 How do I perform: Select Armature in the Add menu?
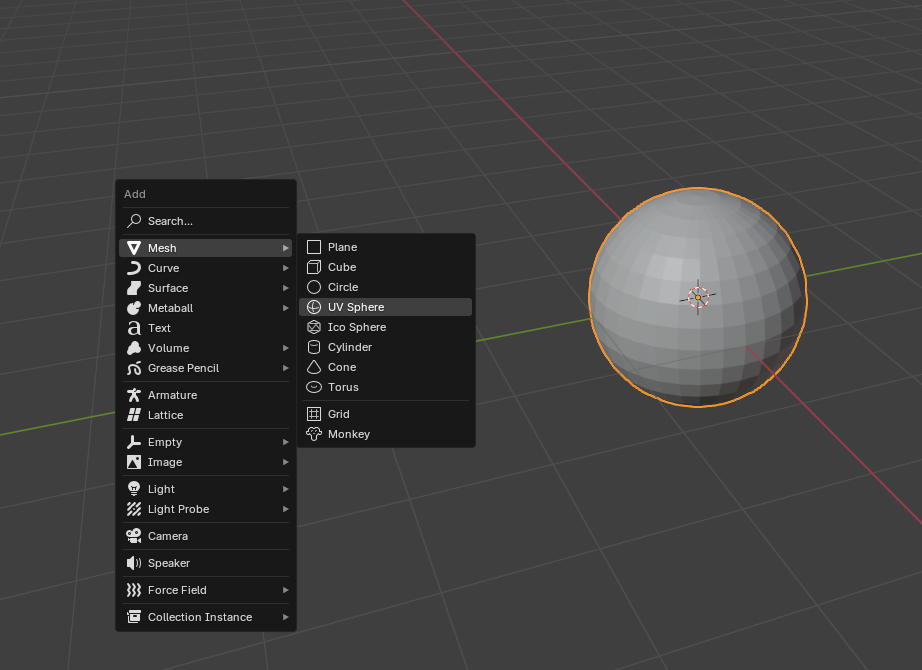click(205, 395)
